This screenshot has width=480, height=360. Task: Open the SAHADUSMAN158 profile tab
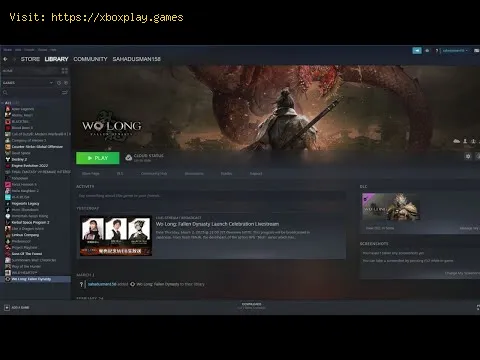tap(136, 59)
